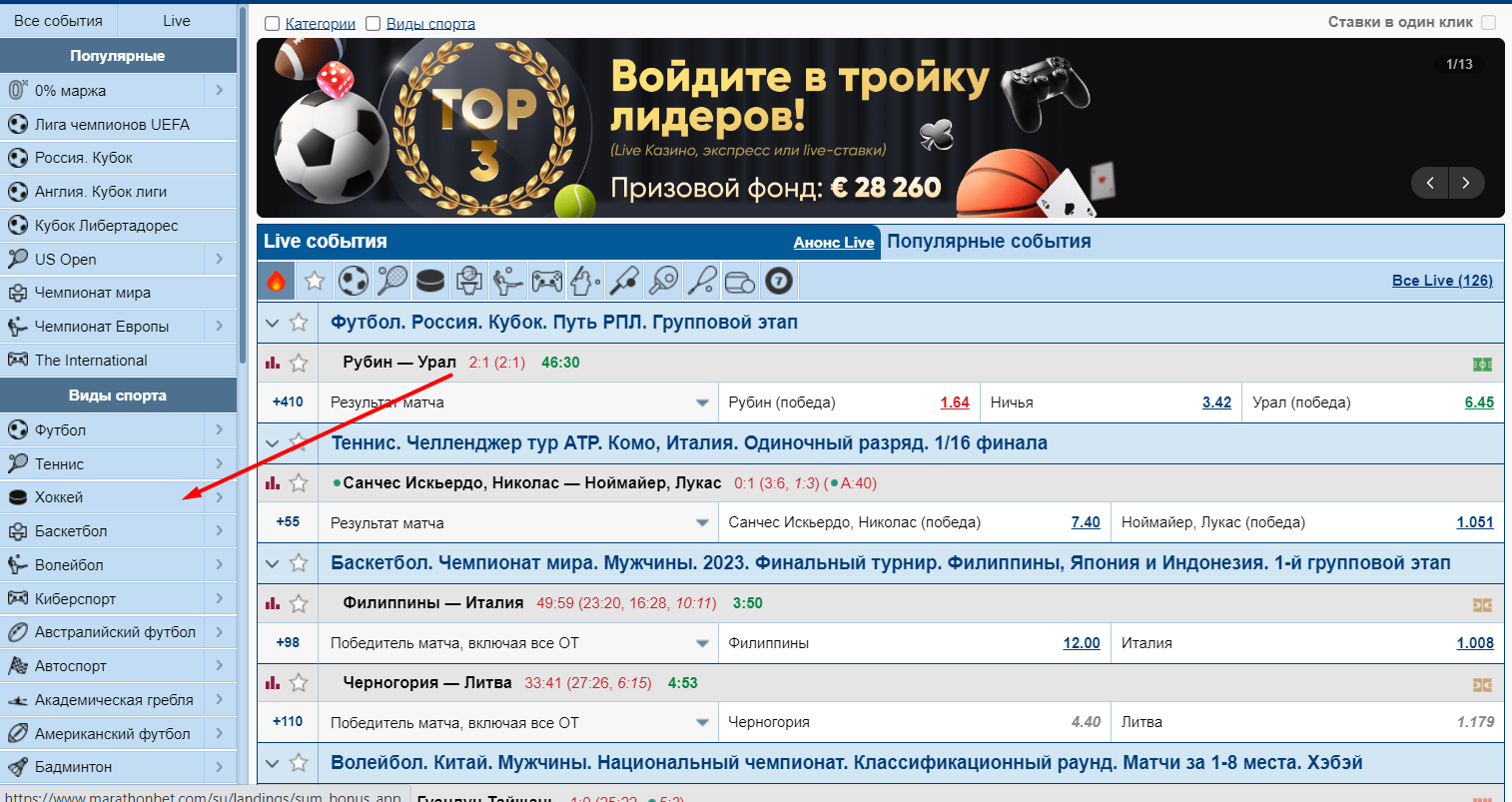Filter live events by basketball hoop icon
Viewport: 1512px width, 802px height.
(x=468, y=281)
